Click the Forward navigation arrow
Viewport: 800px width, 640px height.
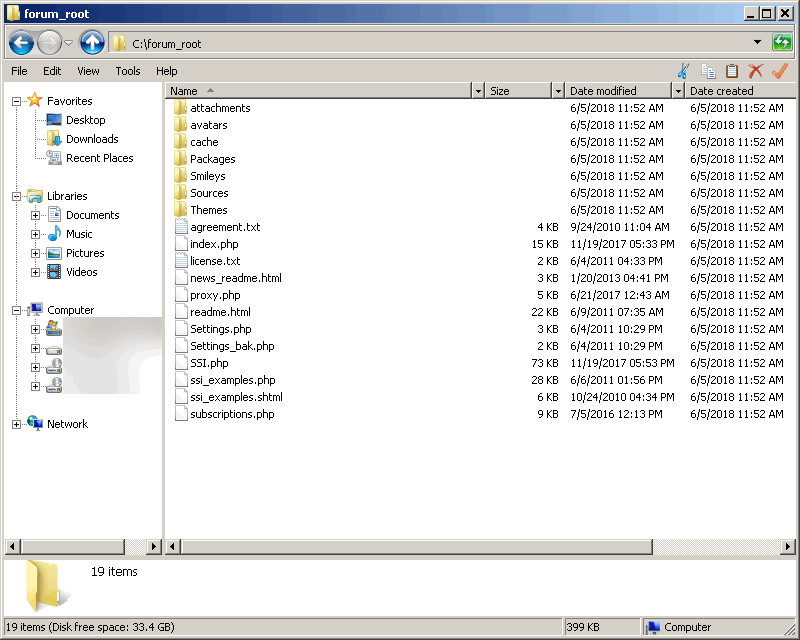49,43
